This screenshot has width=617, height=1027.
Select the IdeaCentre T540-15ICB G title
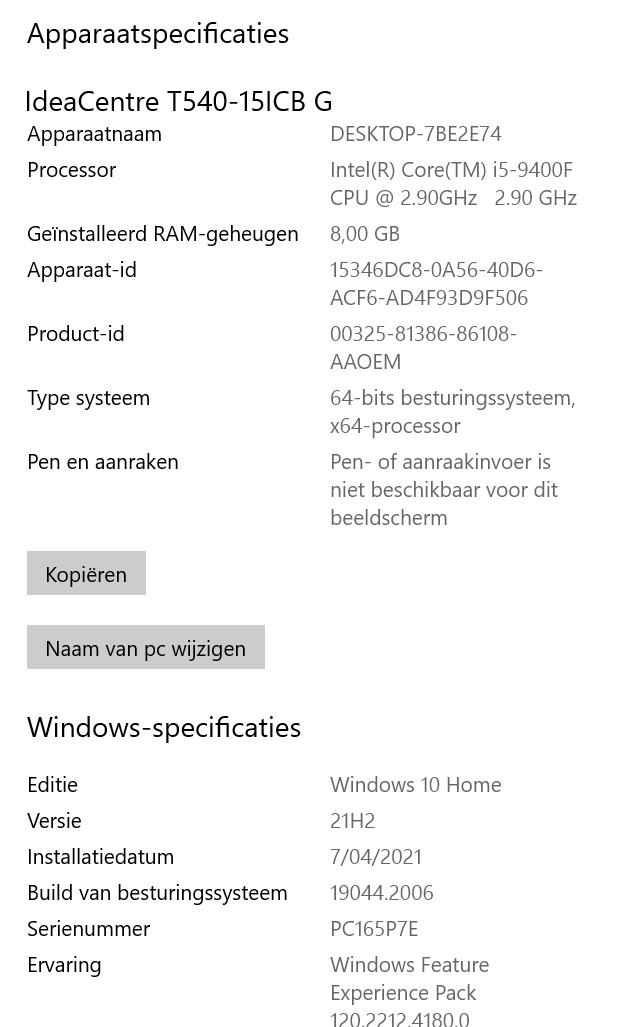(x=179, y=102)
